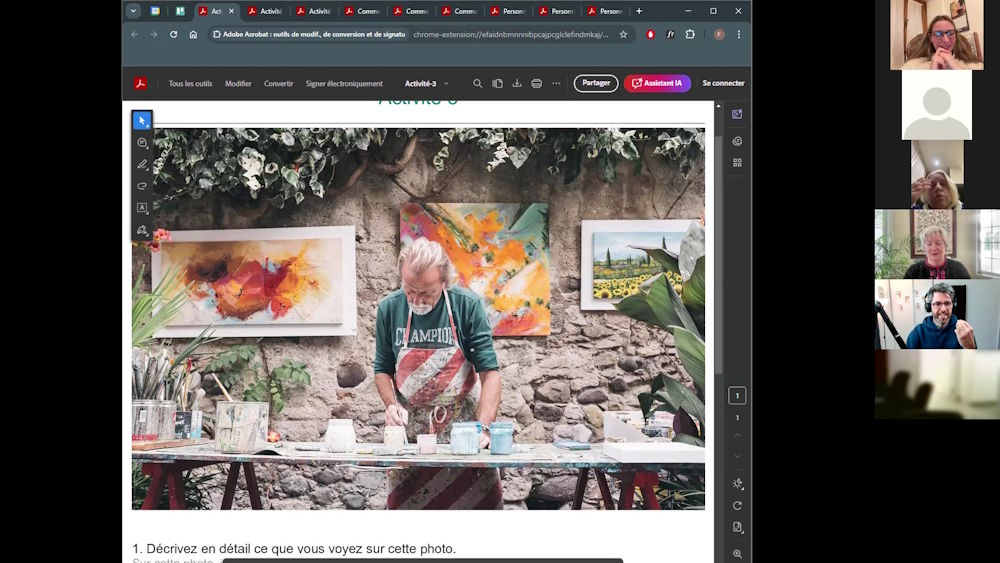Screen dimensions: 1000x563
Task: Open the Convertir menu
Action: click(x=279, y=84)
